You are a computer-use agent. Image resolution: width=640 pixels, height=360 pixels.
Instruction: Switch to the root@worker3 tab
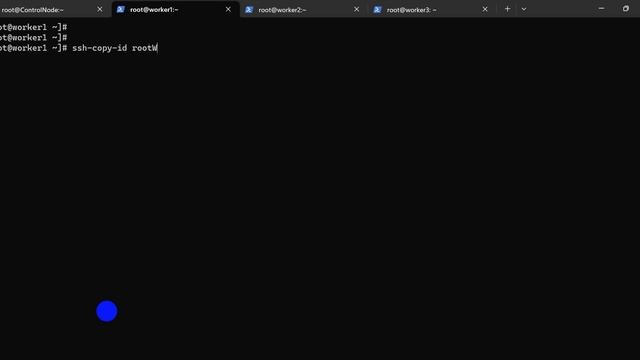tap(432, 9)
